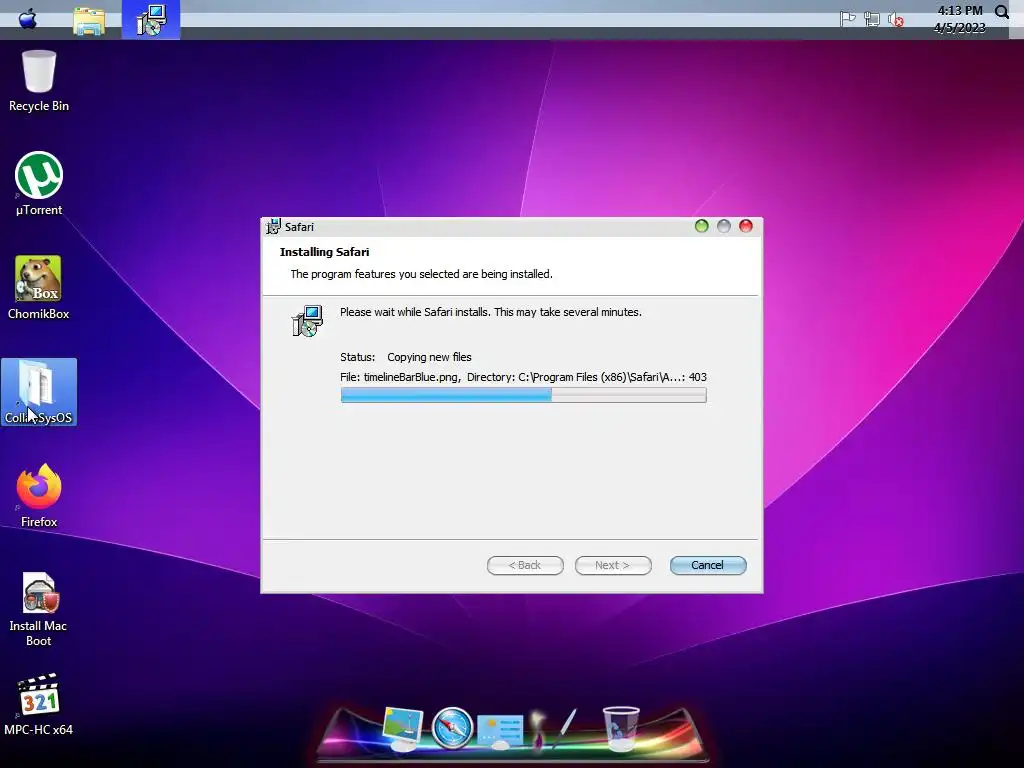Show the clock and date panel
This screenshot has height=768, width=1024.
coord(959,19)
